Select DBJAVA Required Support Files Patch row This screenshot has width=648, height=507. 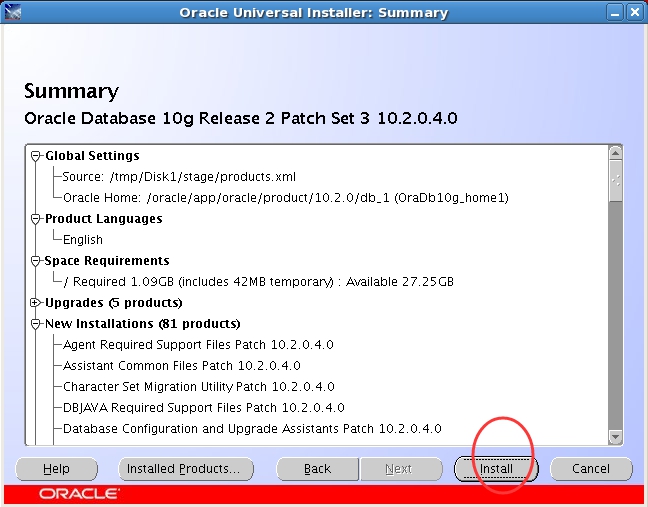(203, 408)
